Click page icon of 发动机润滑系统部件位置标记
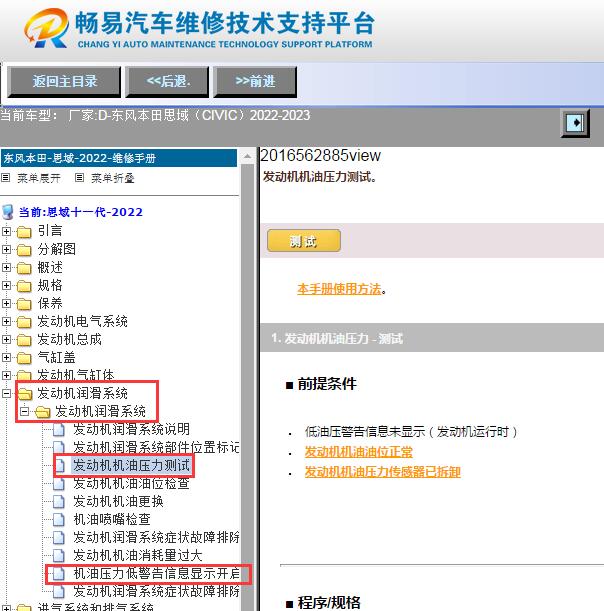This screenshot has width=604, height=611. click(x=59, y=447)
